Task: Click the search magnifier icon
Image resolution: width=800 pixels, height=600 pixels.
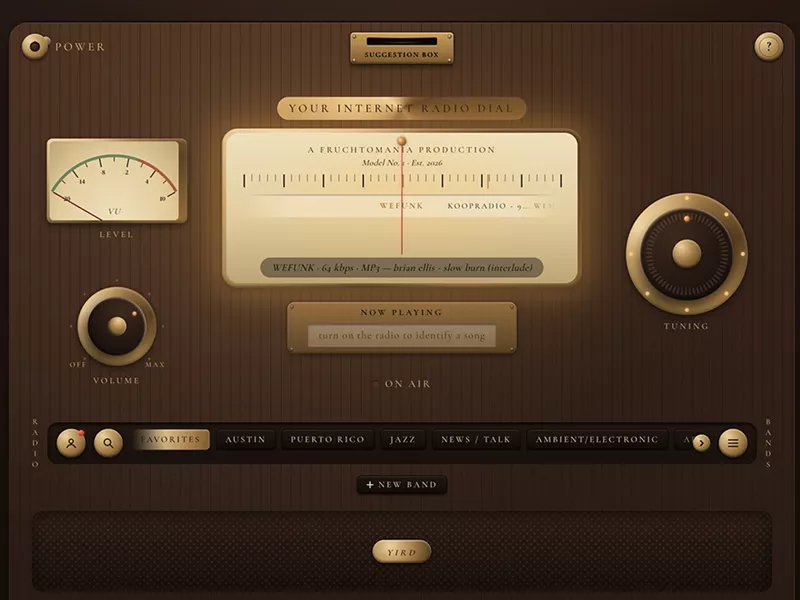Action: pyautogui.click(x=108, y=443)
